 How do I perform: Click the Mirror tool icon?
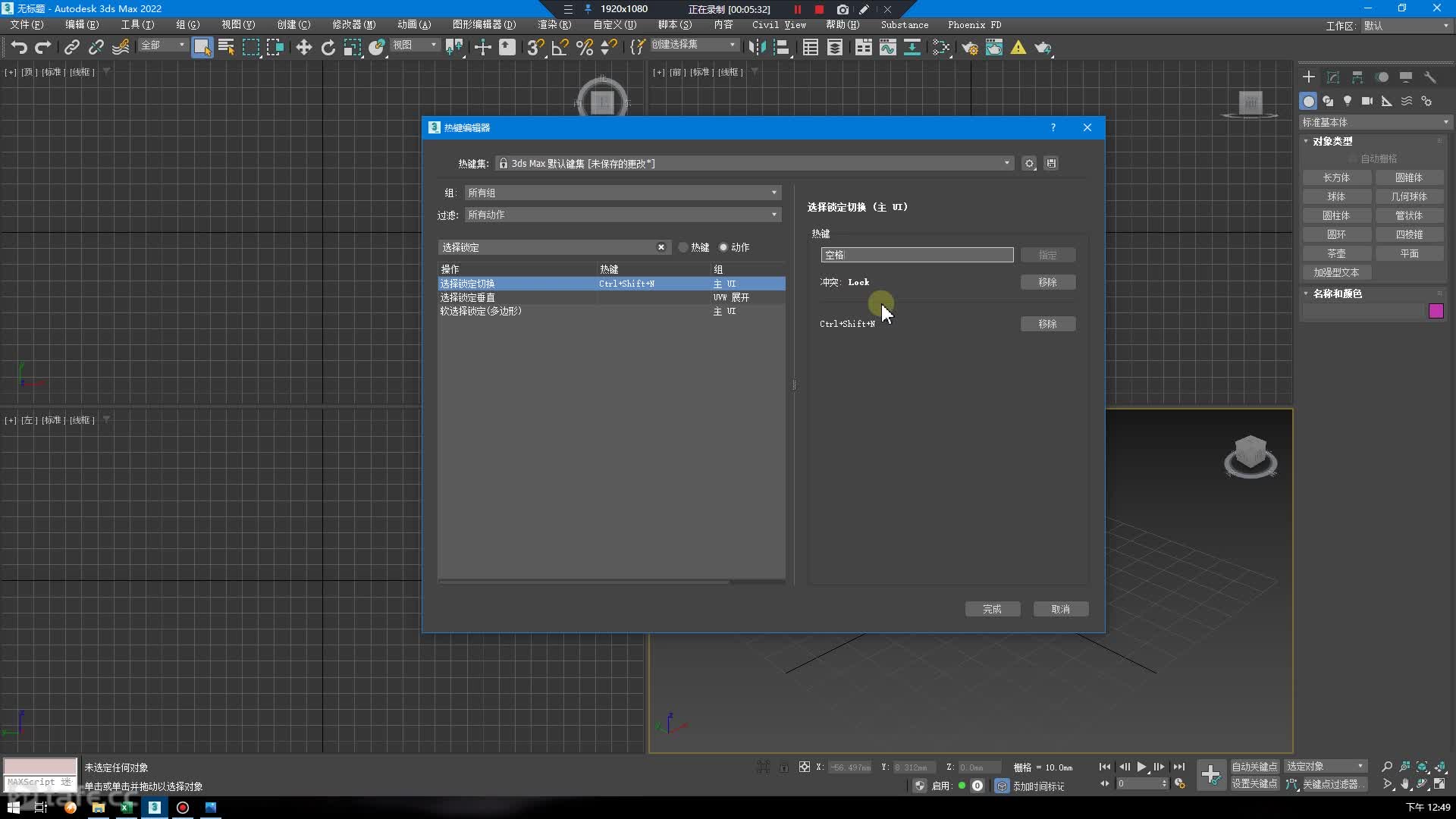pyautogui.click(x=757, y=47)
